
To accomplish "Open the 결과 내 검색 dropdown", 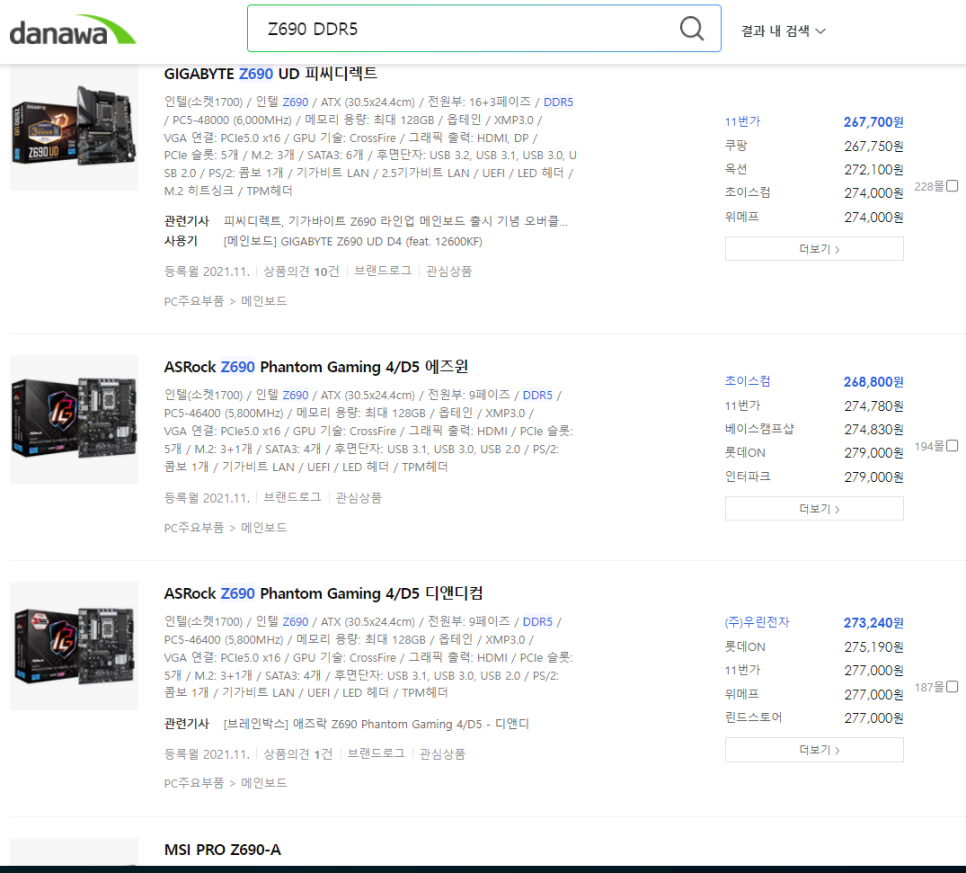I will click(x=782, y=31).
